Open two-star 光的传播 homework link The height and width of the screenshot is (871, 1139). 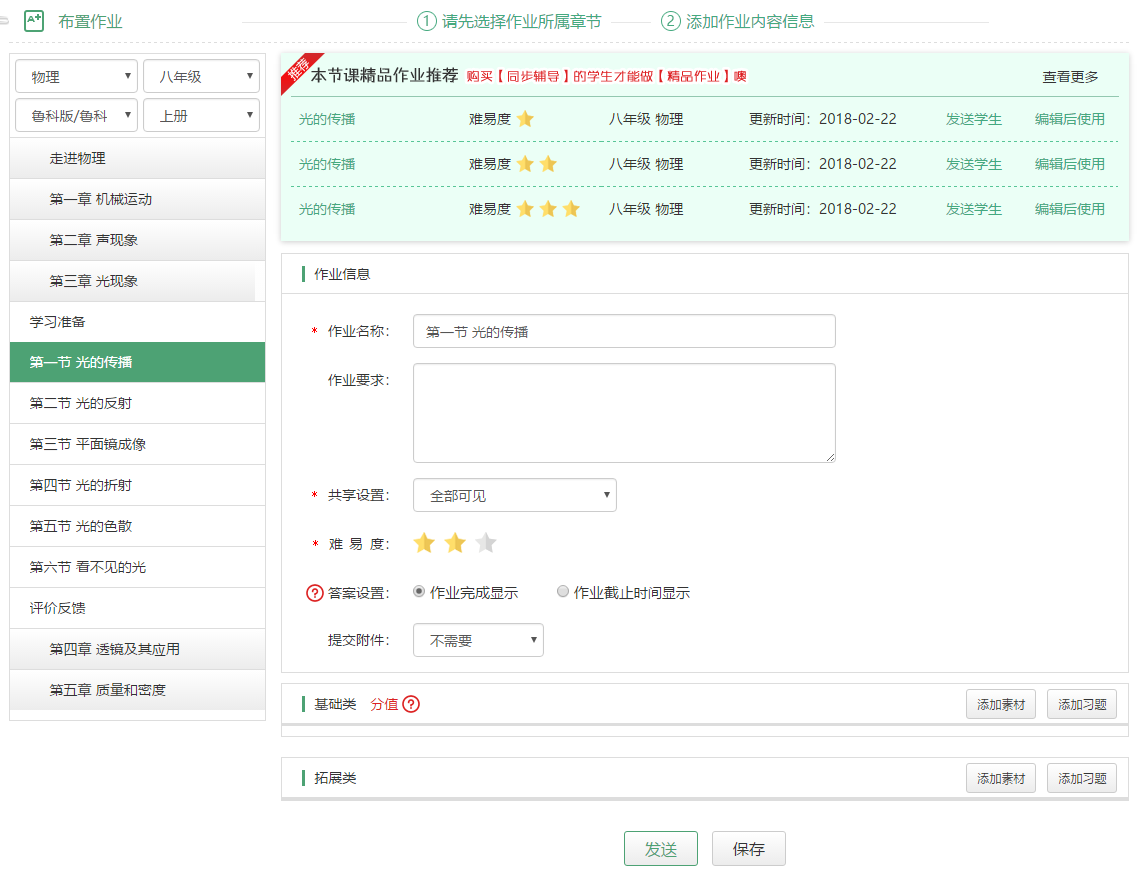pyautogui.click(x=327, y=163)
